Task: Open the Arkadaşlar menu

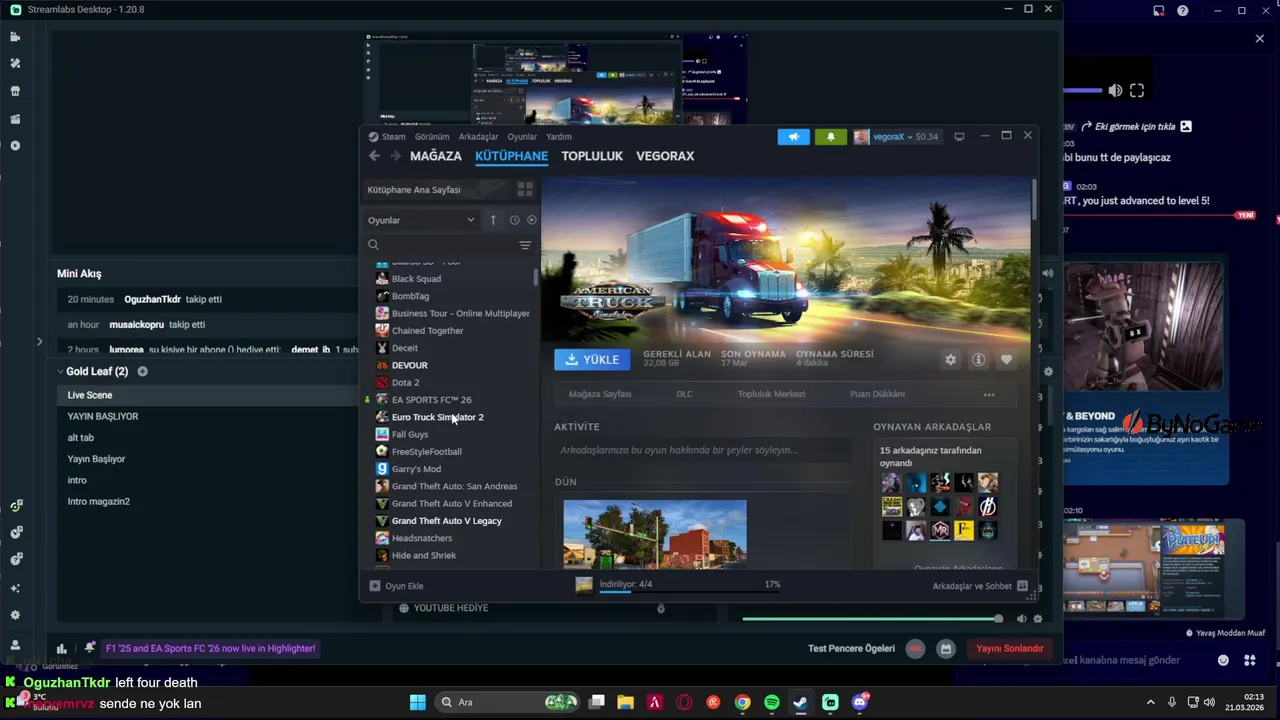Action: point(478,137)
